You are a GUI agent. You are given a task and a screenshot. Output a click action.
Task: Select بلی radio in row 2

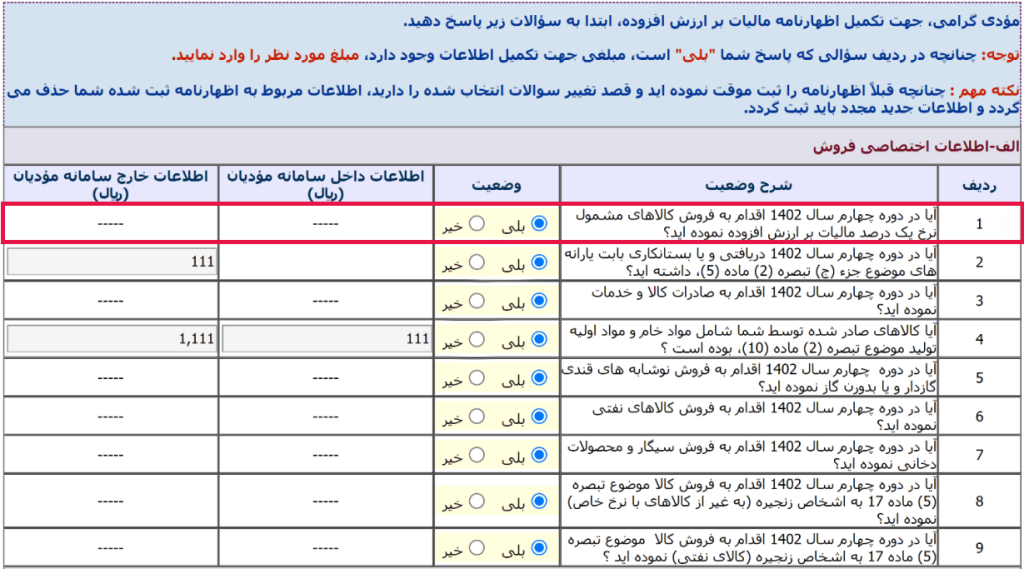click(x=539, y=262)
